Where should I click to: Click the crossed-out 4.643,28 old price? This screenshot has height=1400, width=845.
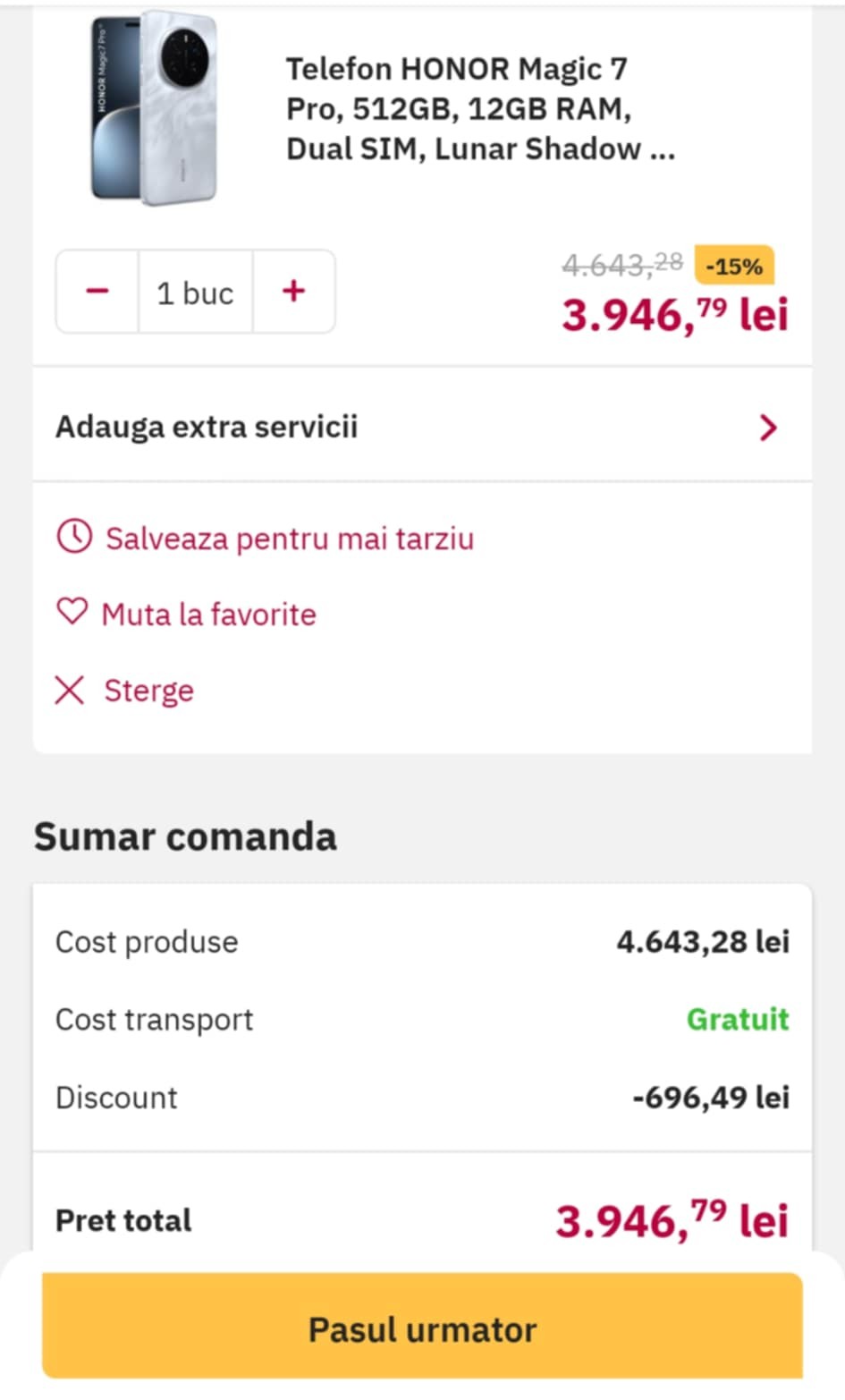[622, 264]
